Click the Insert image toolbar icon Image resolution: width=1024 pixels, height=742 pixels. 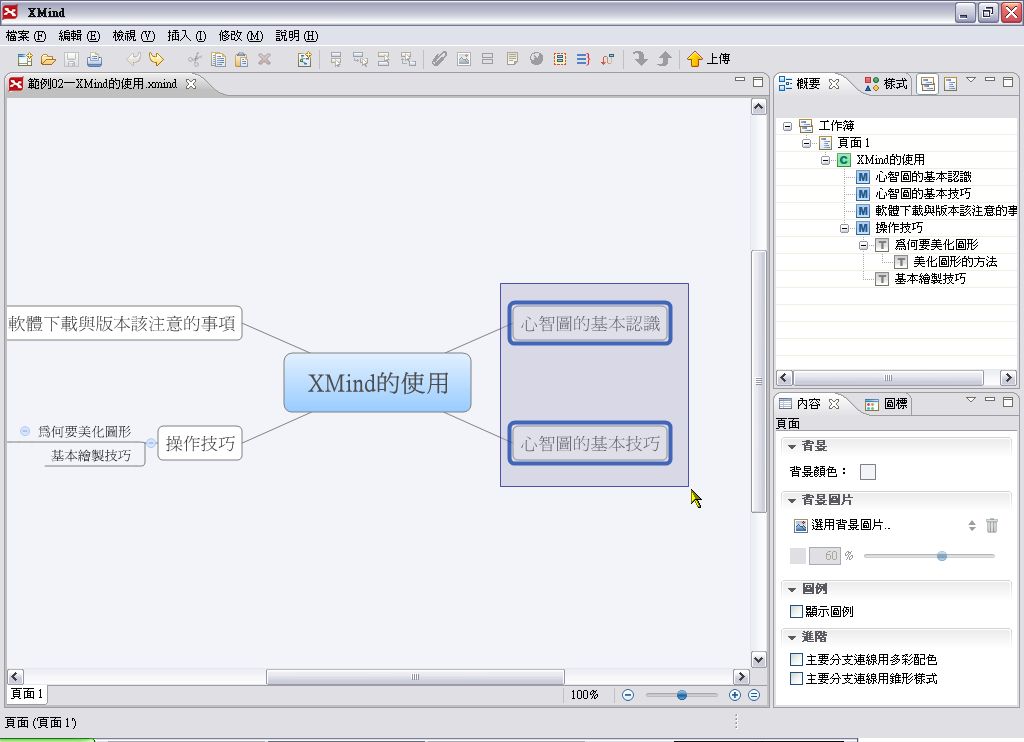pyautogui.click(x=464, y=59)
